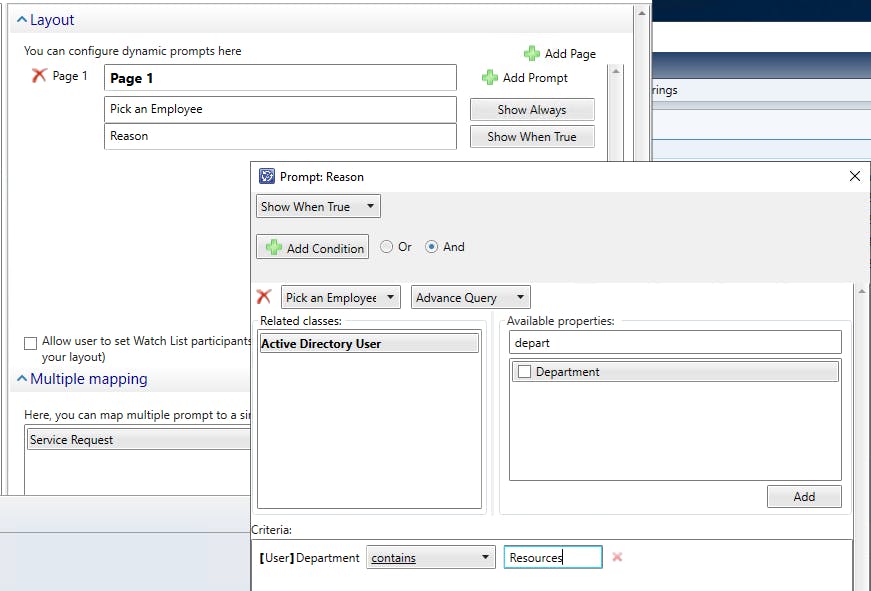Open the Show When True dropdown
The width and height of the screenshot is (871, 591).
point(318,206)
